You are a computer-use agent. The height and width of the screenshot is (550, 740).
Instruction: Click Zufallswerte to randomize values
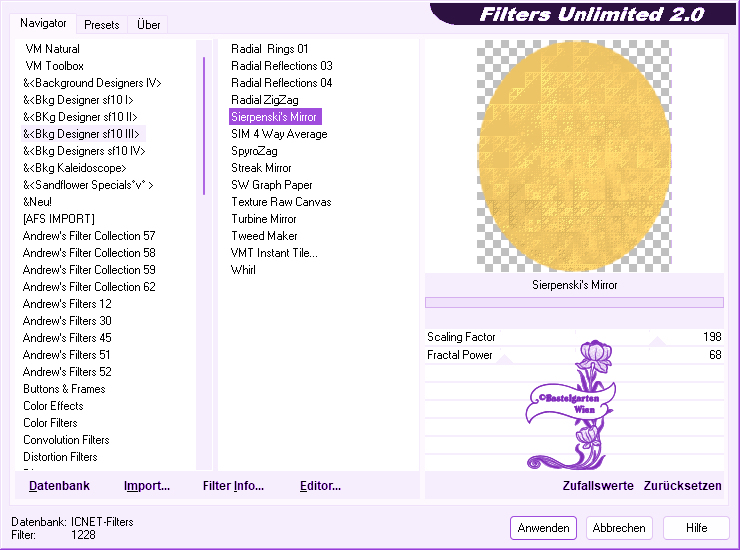(598, 486)
